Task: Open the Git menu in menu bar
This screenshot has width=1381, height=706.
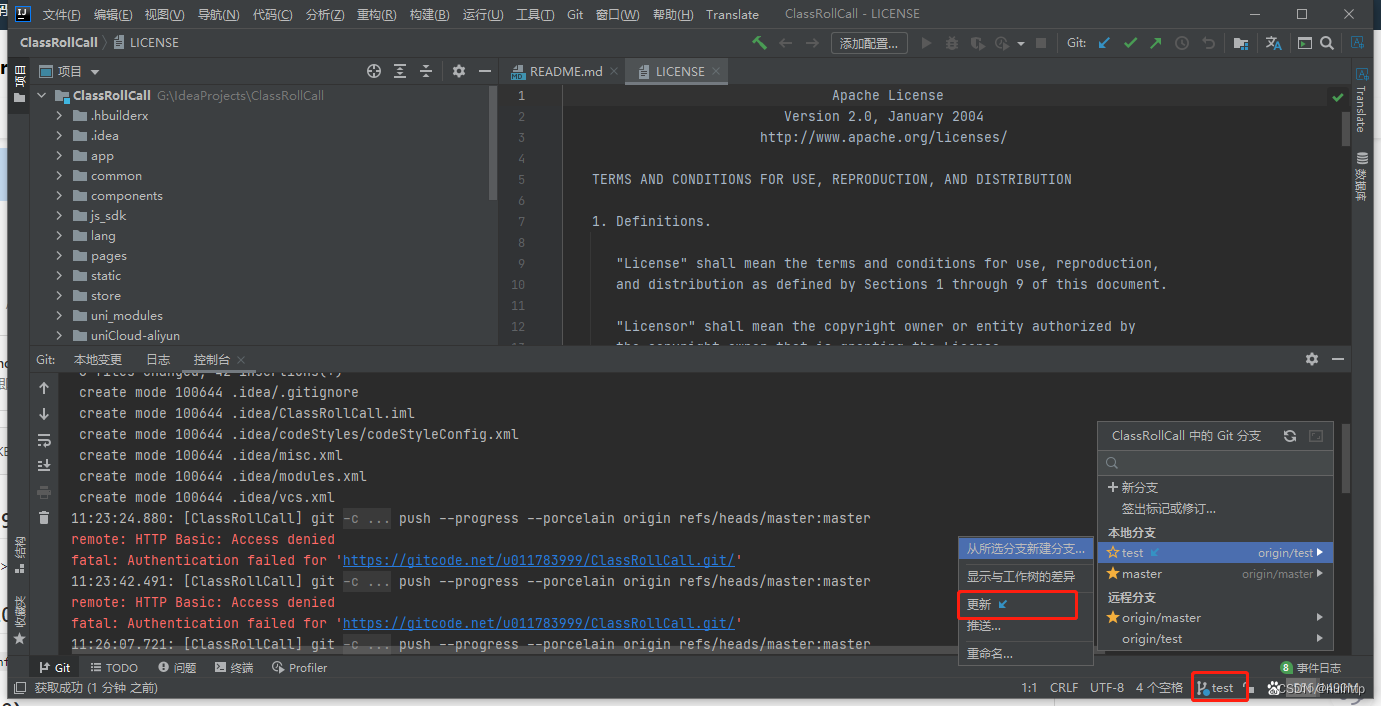Action: click(x=575, y=14)
